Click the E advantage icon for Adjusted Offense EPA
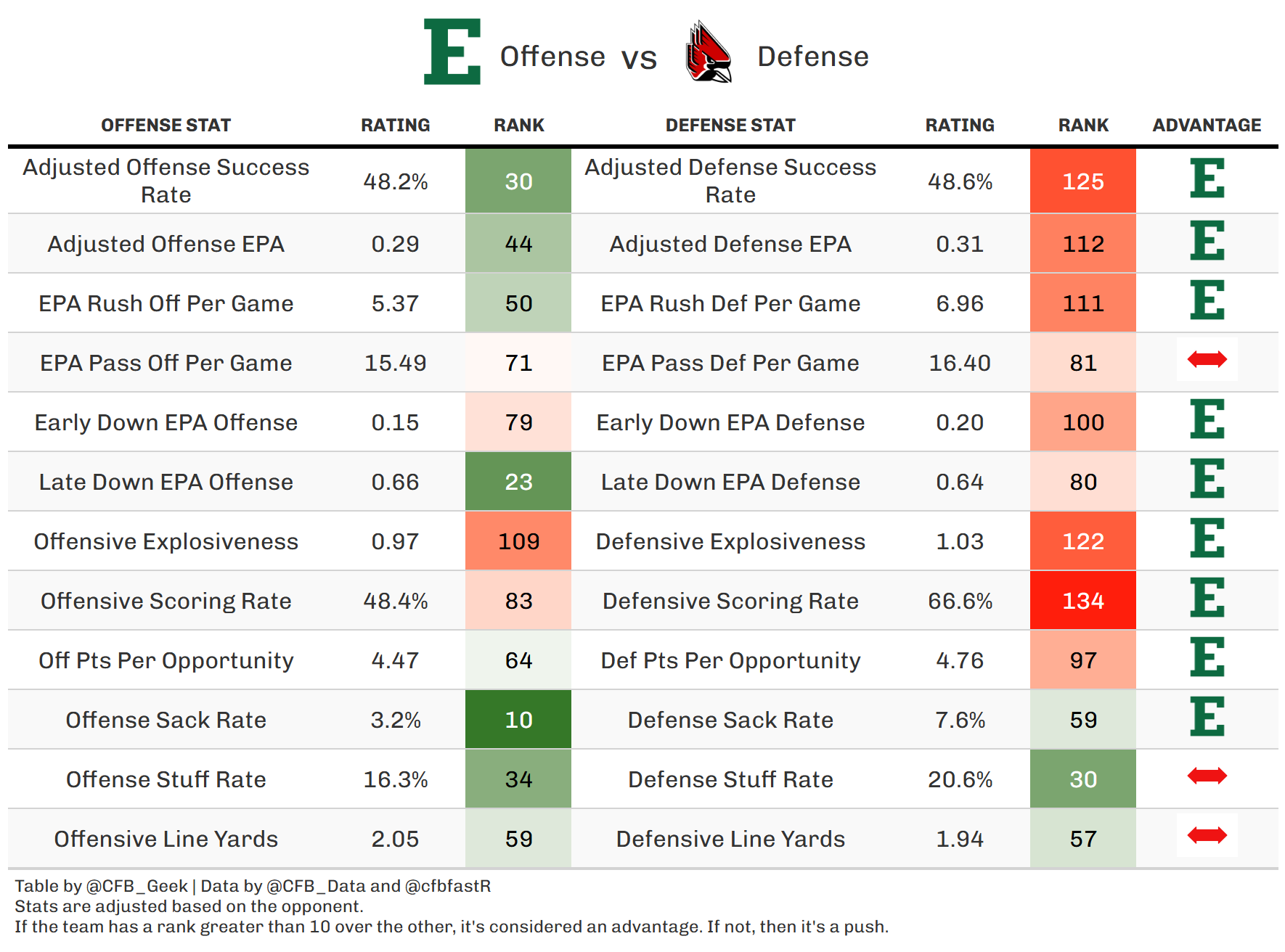The height and width of the screenshot is (952, 1285). [1207, 241]
